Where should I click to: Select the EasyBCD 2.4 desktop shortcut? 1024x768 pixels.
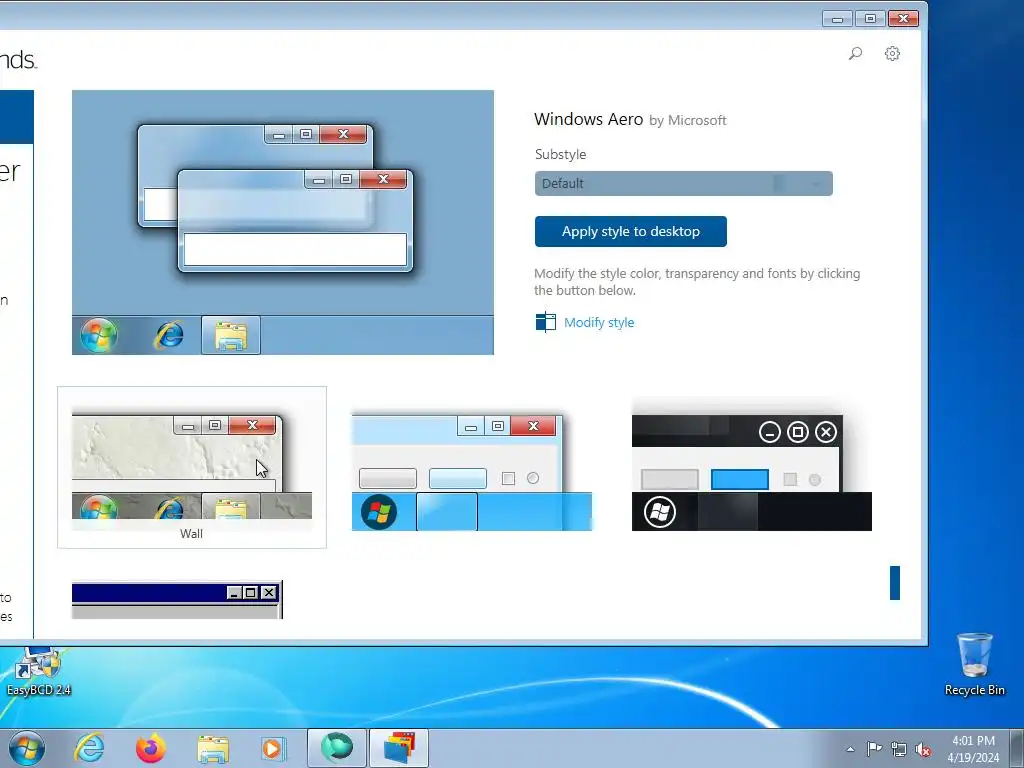(x=39, y=671)
